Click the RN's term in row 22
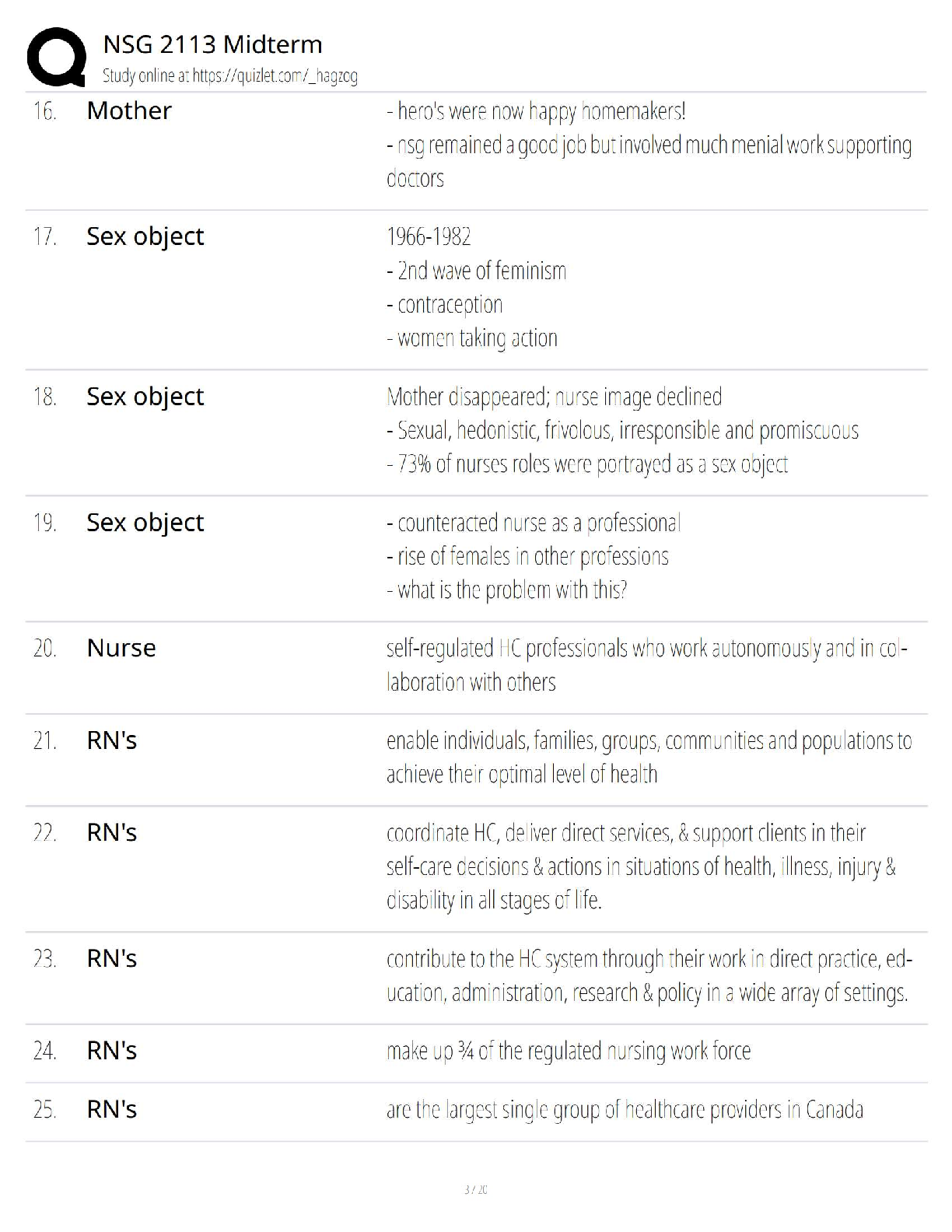Image resolution: width=952 pixels, height=1232 pixels. 112,833
